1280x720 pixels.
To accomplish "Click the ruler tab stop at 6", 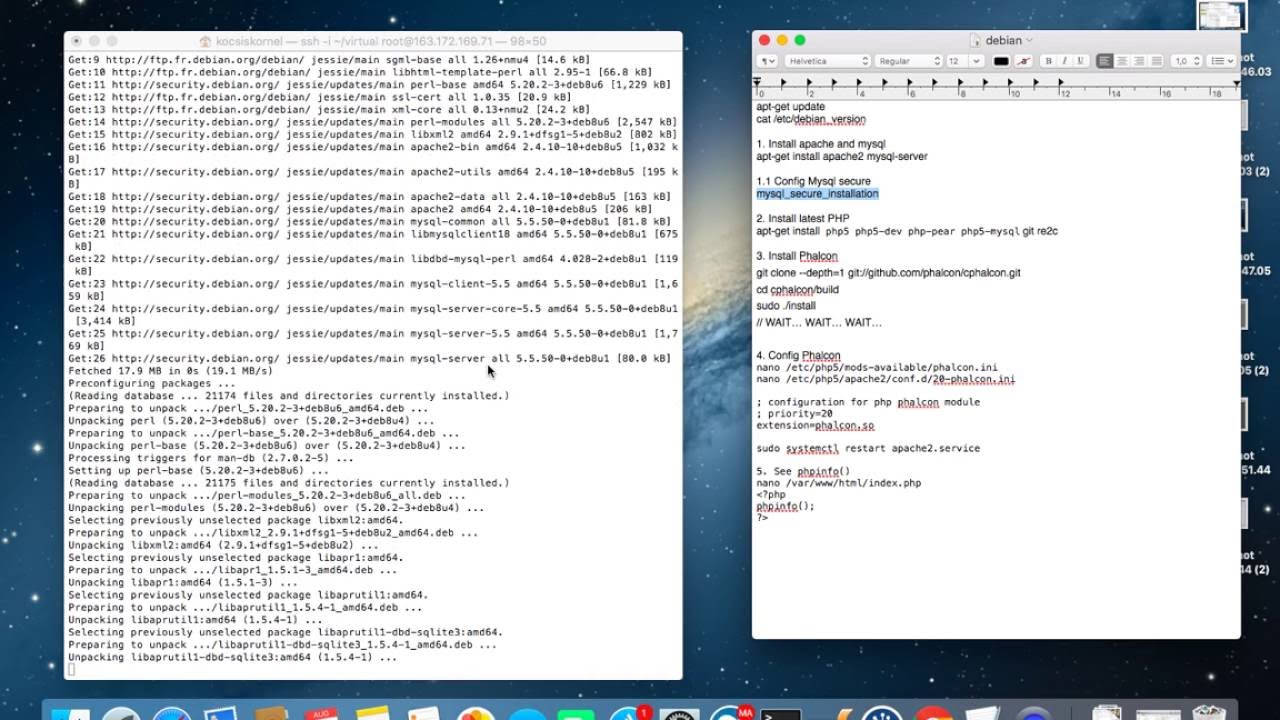I will click(x=908, y=82).
